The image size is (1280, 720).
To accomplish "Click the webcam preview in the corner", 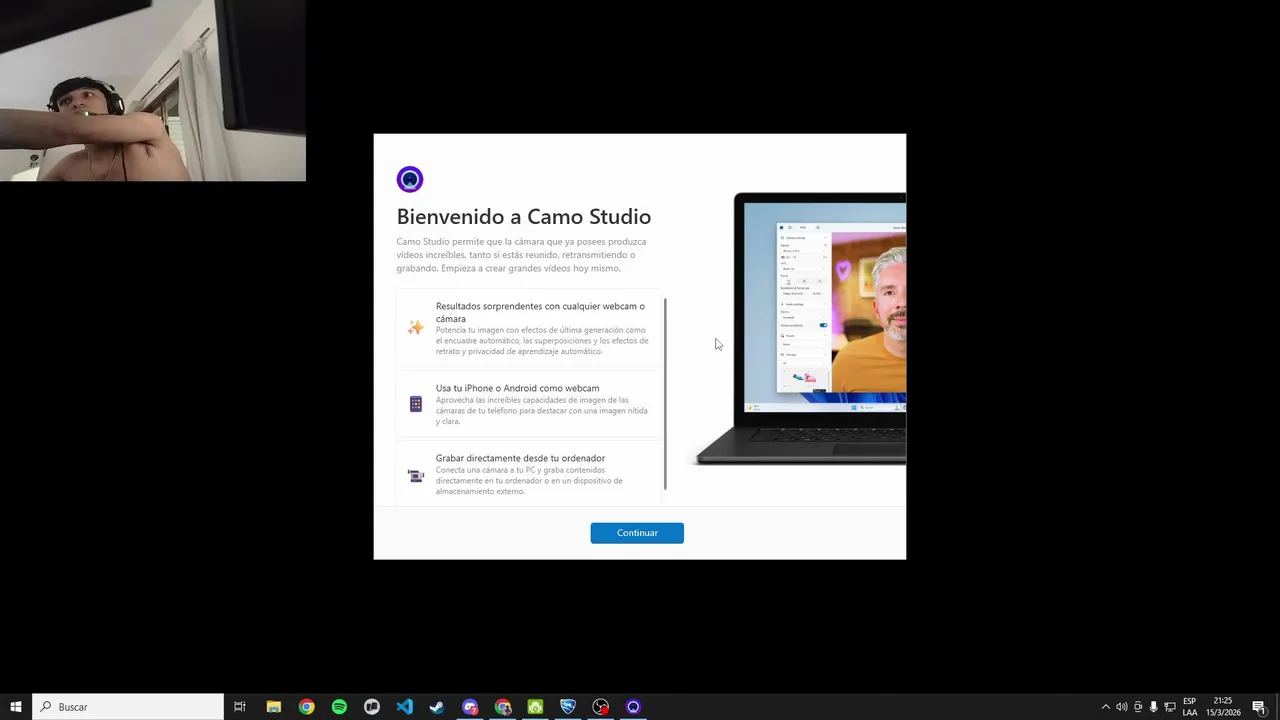I will pyautogui.click(x=153, y=90).
